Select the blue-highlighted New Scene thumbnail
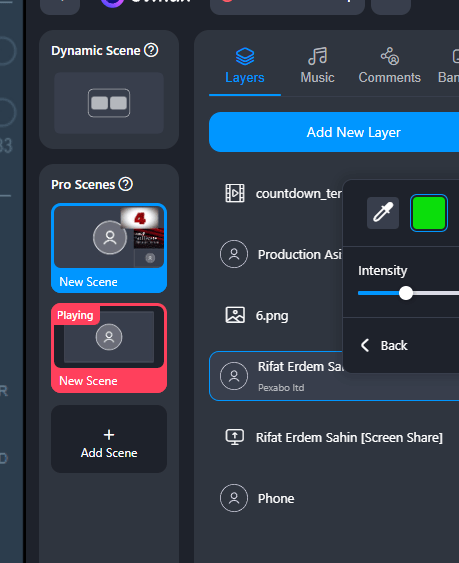This screenshot has width=459, height=563. 109,248
